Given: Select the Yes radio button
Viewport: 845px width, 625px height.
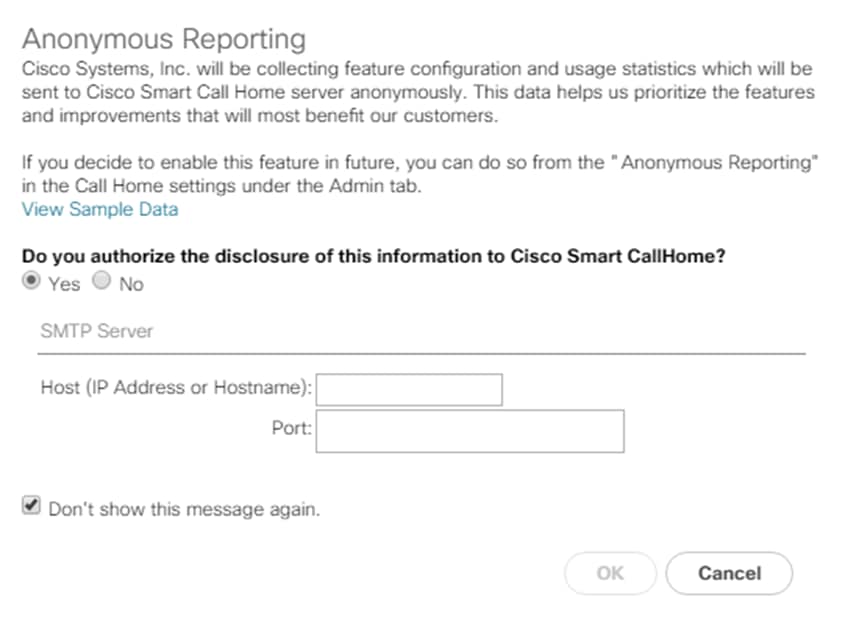Looking at the screenshot, I should coord(32,283).
